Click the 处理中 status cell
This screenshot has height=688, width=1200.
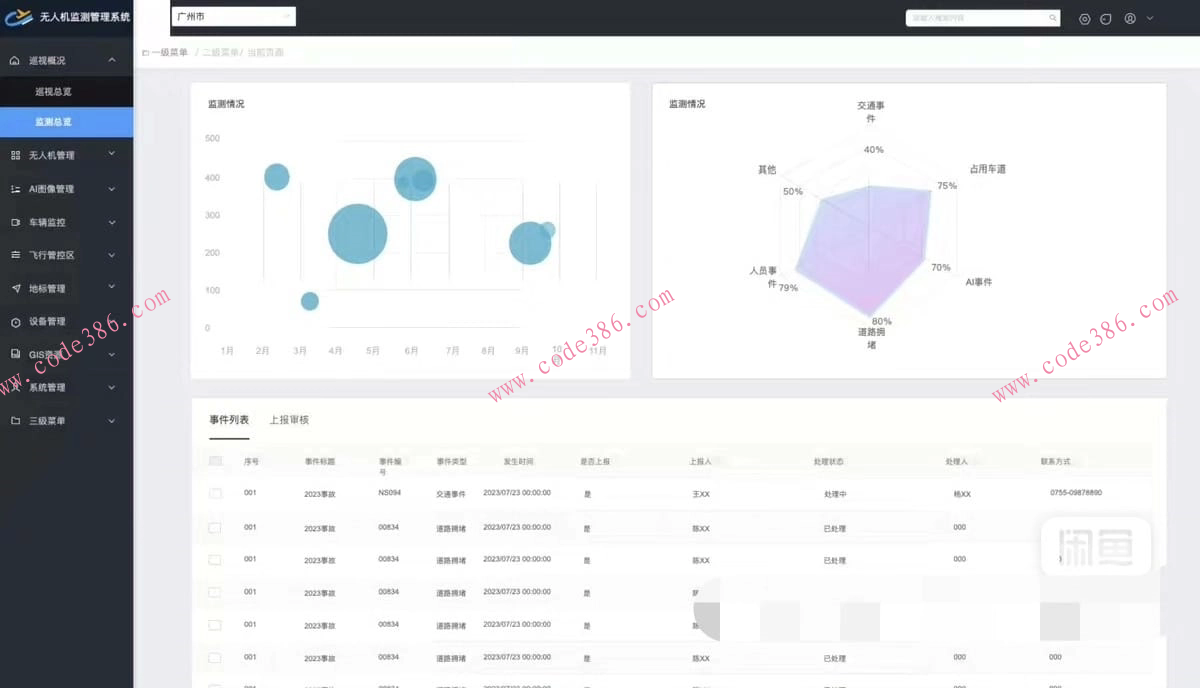pyautogui.click(x=835, y=494)
